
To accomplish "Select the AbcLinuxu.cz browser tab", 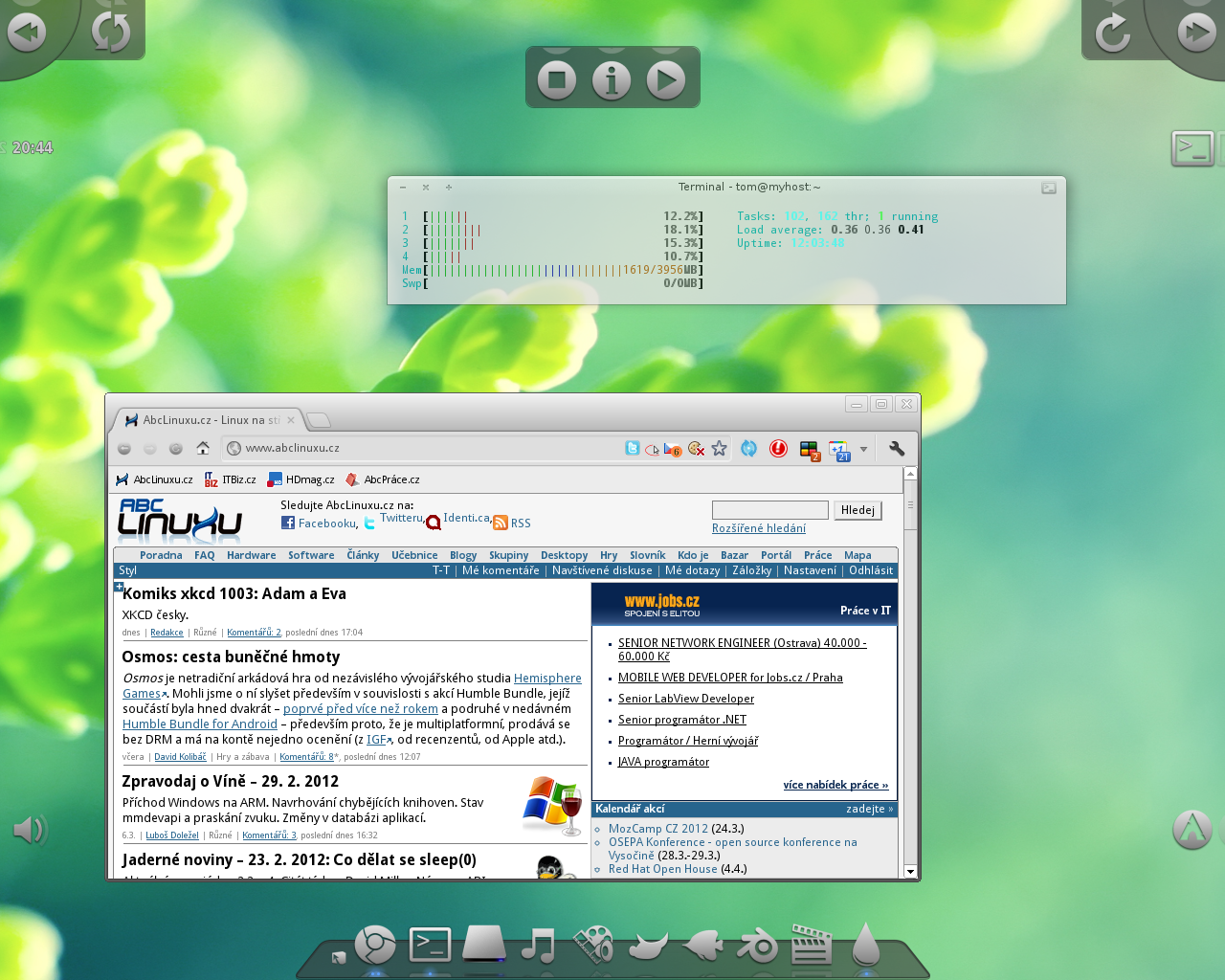I will point(209,420).
